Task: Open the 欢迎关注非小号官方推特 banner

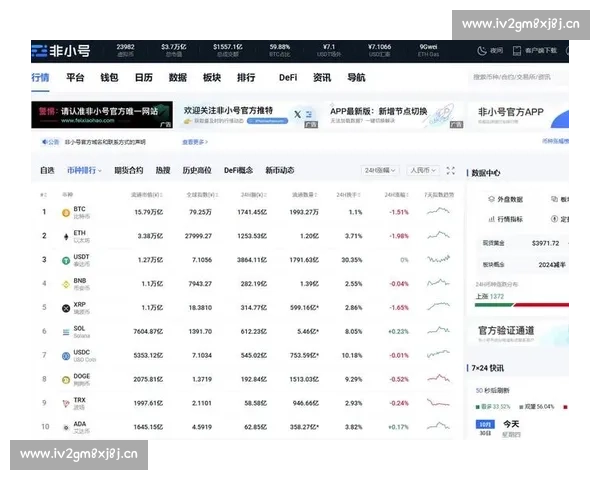Action: point(248,114)
